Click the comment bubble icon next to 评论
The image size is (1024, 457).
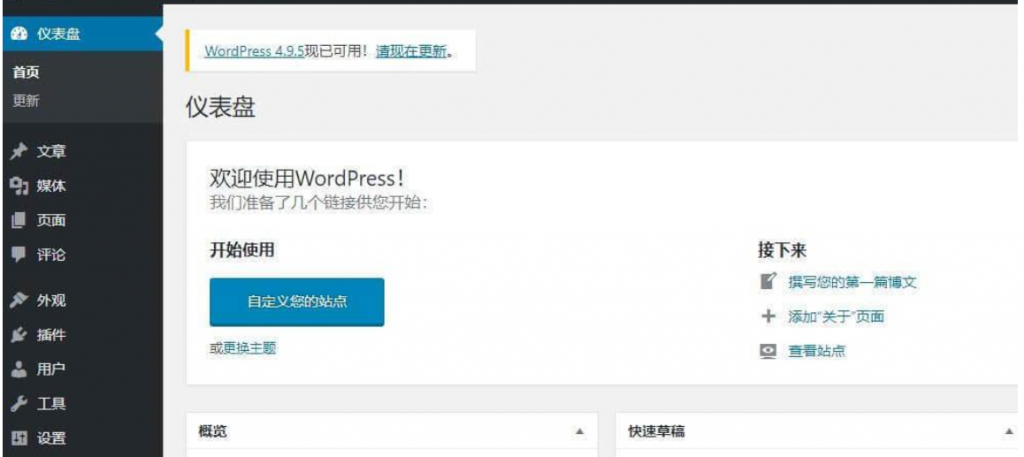19,254
